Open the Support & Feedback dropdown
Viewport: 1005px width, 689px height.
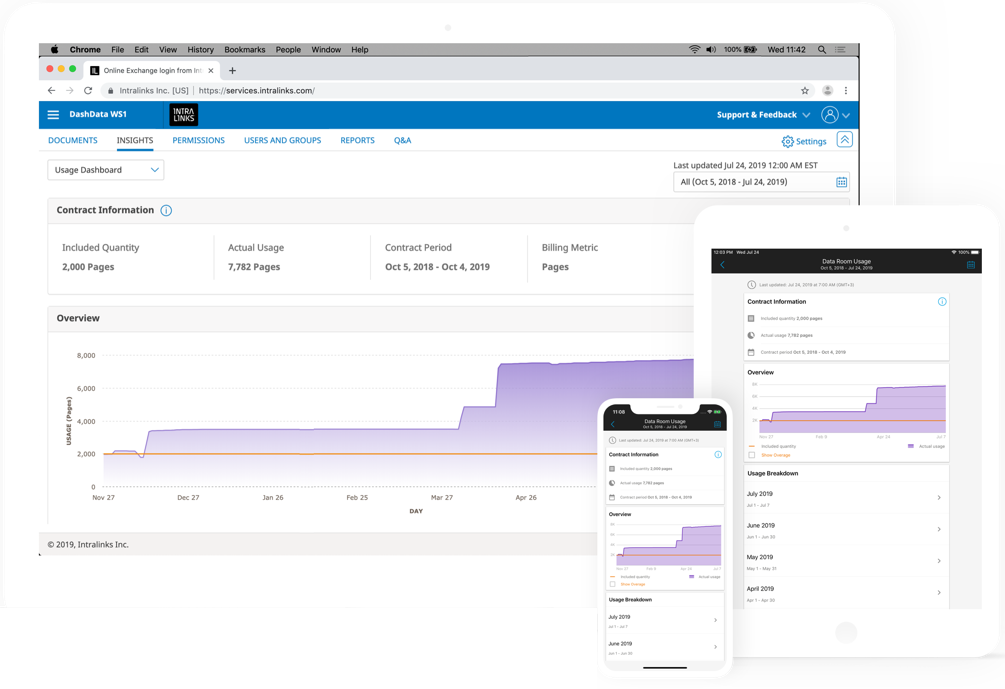pyautogui.click(x=763, y=115)
